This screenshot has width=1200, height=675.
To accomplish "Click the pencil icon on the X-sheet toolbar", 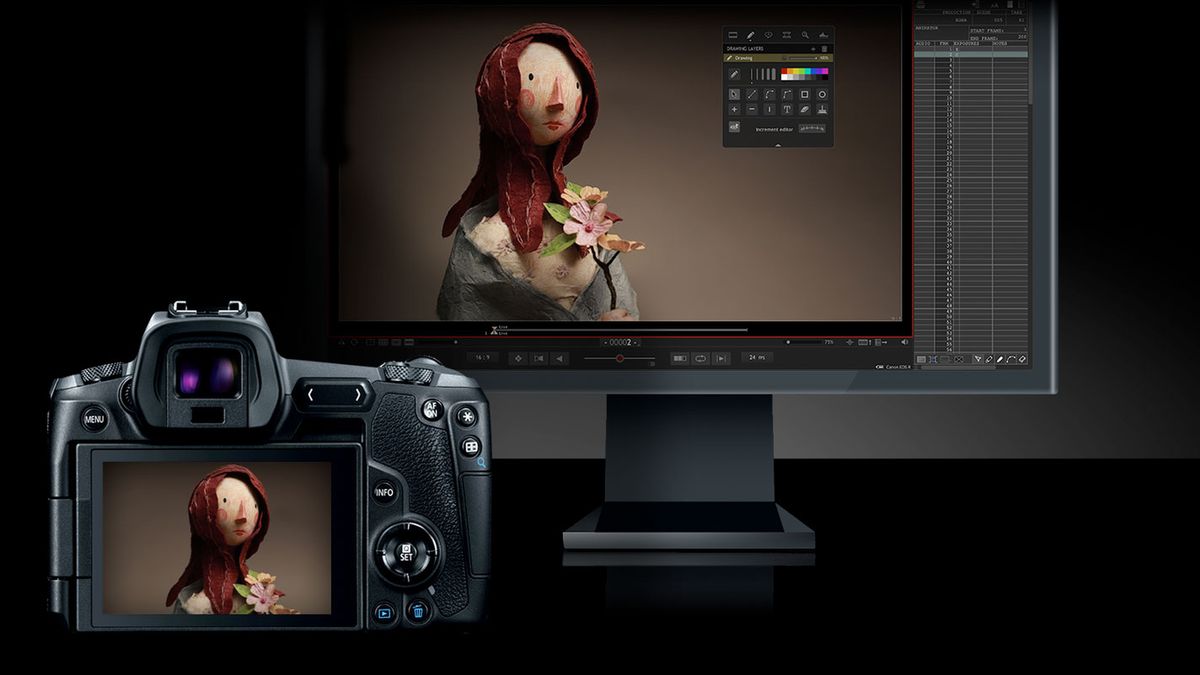I will (989, 358).
